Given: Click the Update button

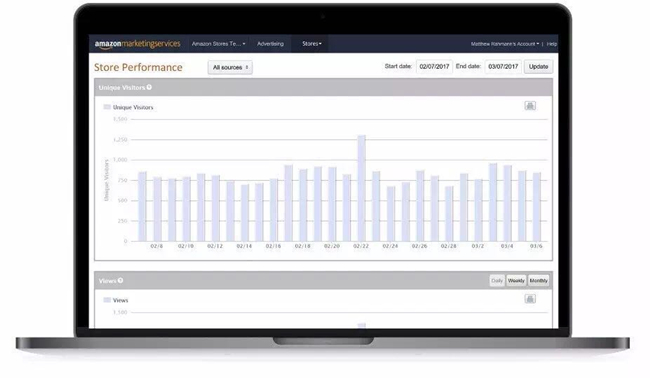Looking at the screenshot, I should [x=538, y=66].
